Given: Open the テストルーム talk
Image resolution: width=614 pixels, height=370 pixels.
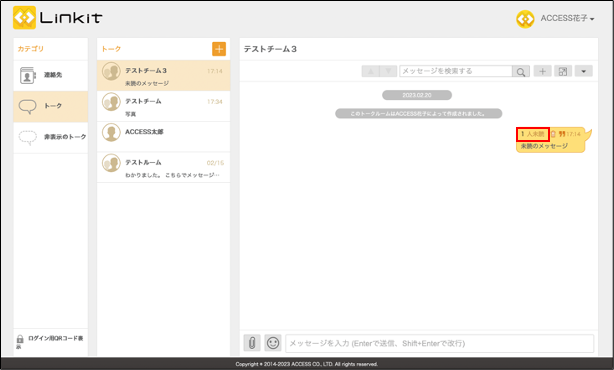Looking at the screenshot, I should 163,167.
